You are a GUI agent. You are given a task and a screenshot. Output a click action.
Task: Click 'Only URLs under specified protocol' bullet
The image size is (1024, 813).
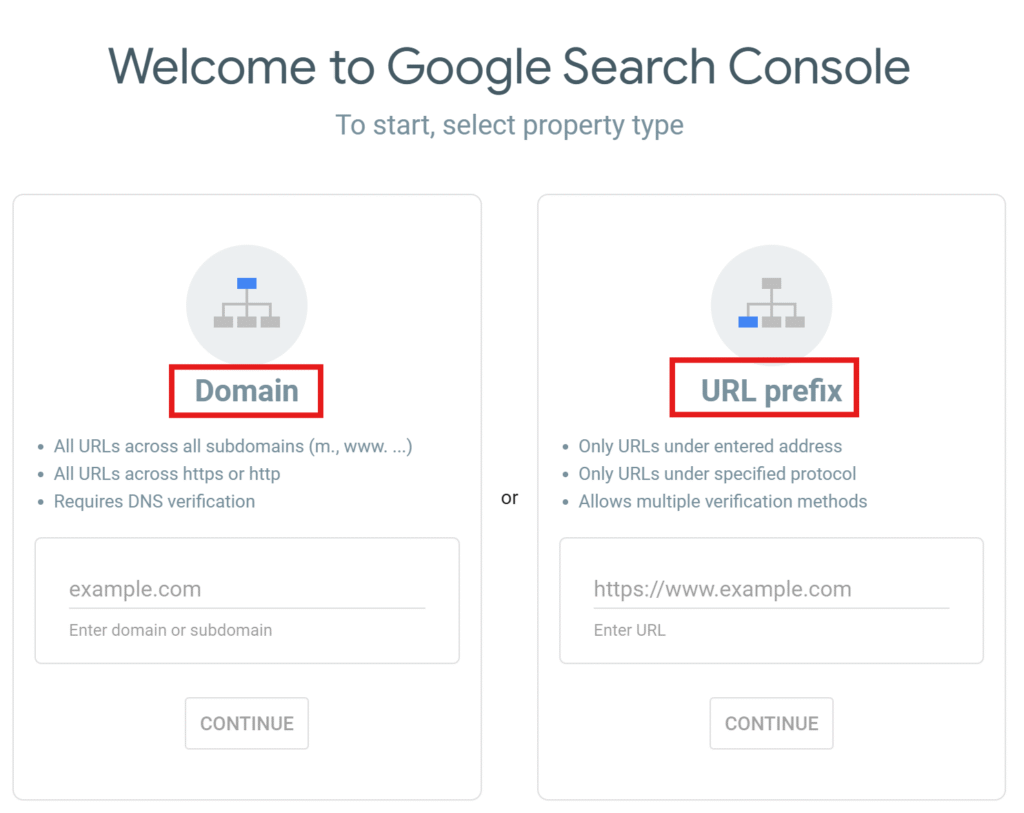point(717,474)
